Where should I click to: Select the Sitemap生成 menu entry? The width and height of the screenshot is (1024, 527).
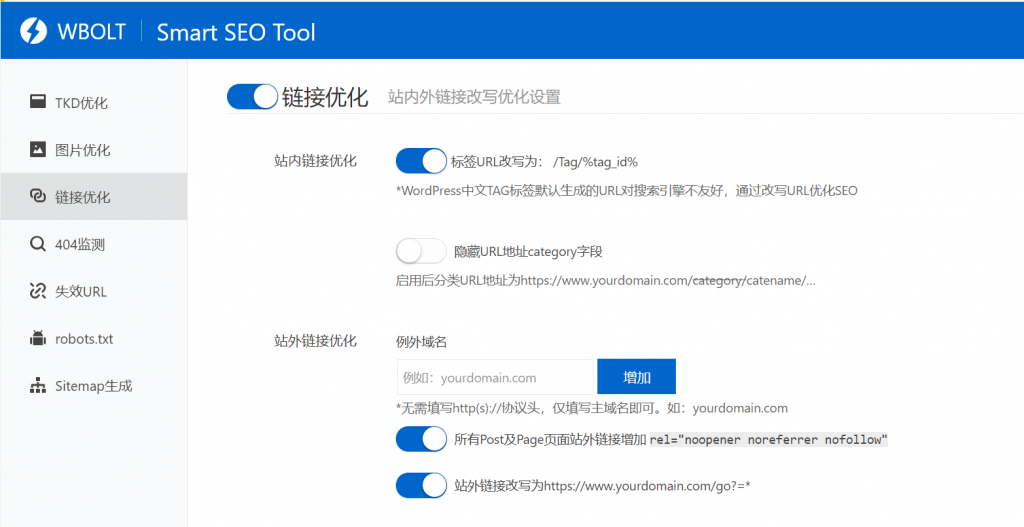click(x=93, y=386)
